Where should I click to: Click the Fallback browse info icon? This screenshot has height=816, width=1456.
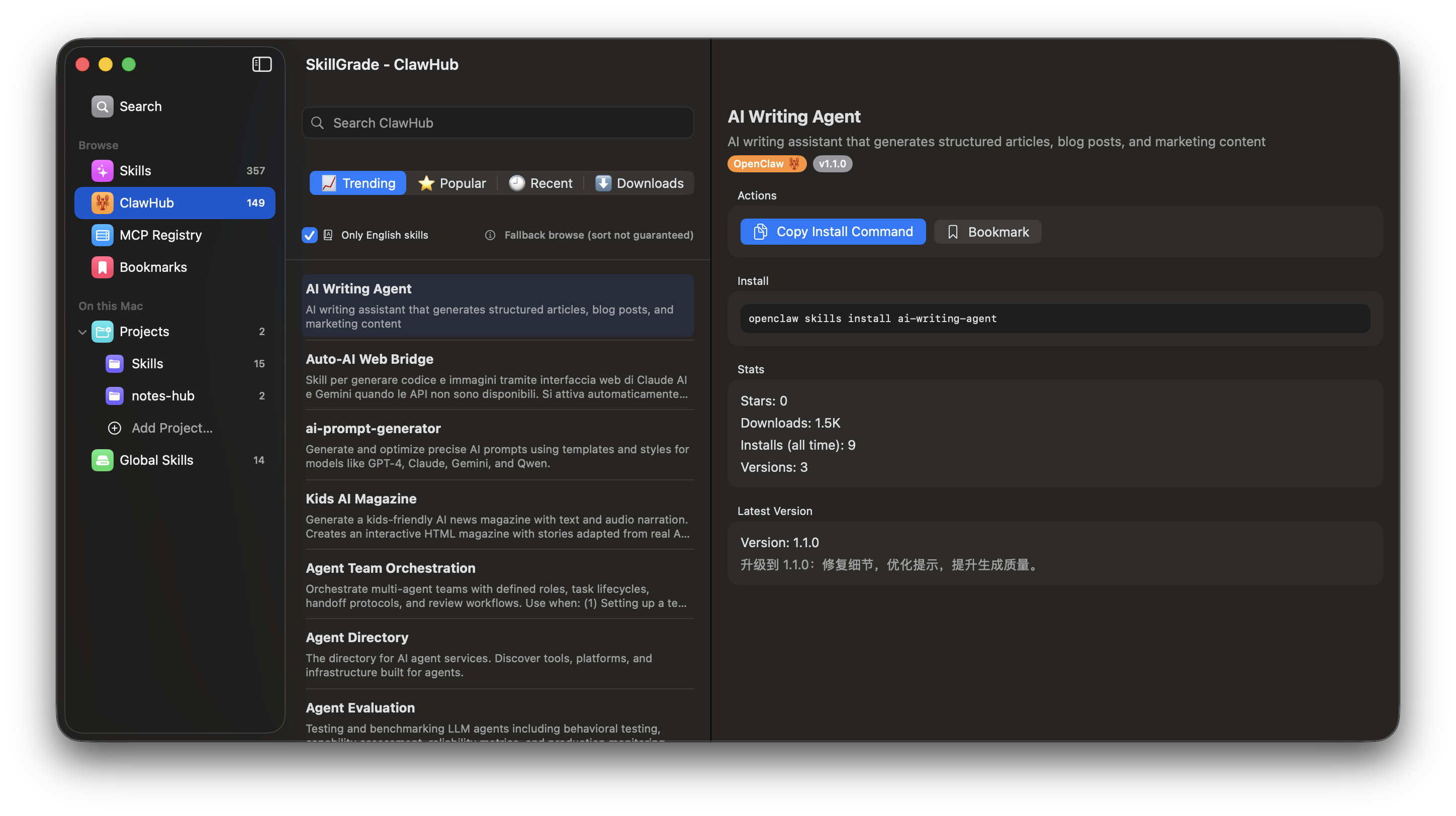click(490, 235)
